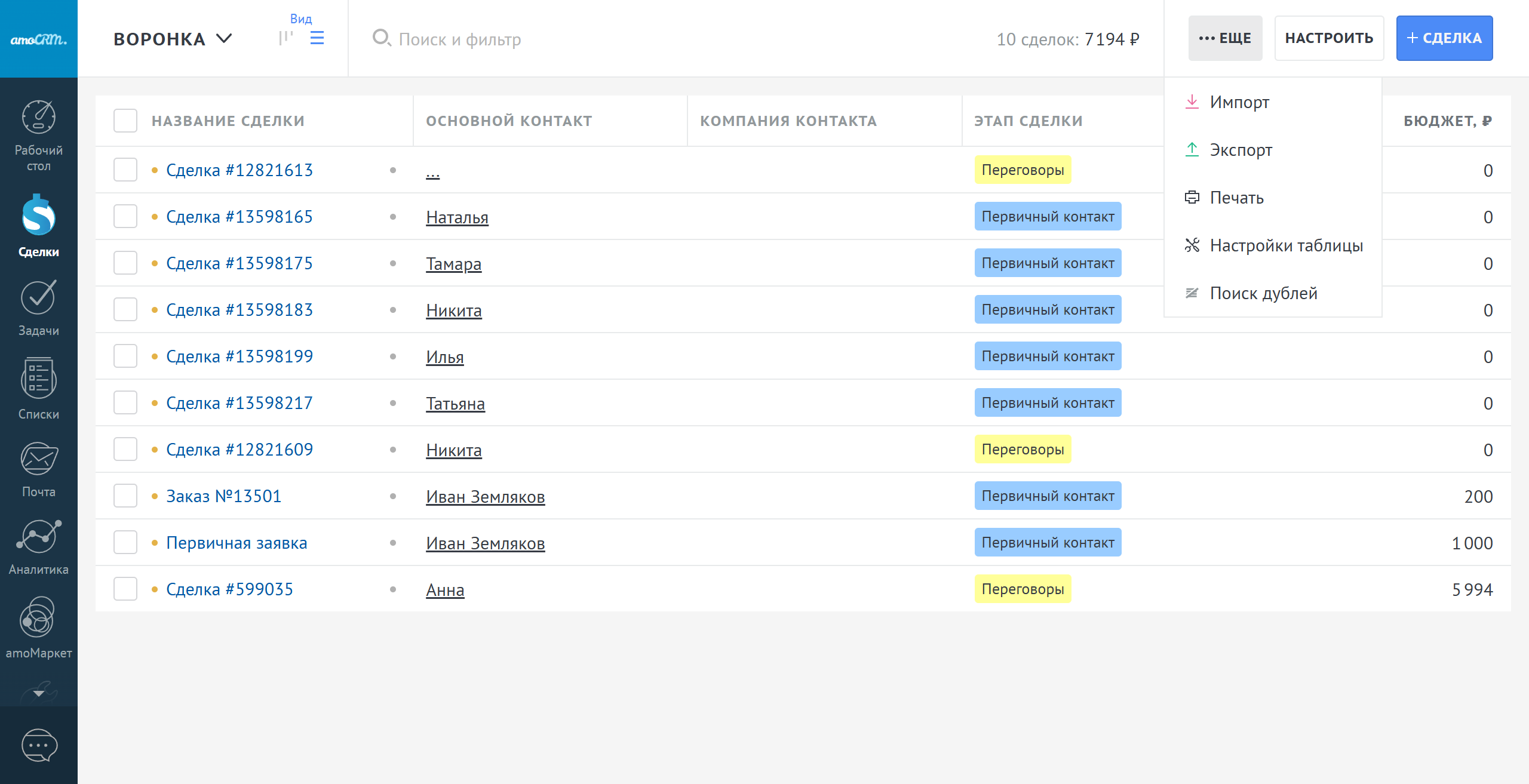Expand hidden sidebar items with down arrow
Screen dimensions: 1529x784
[x=38, y=693]
